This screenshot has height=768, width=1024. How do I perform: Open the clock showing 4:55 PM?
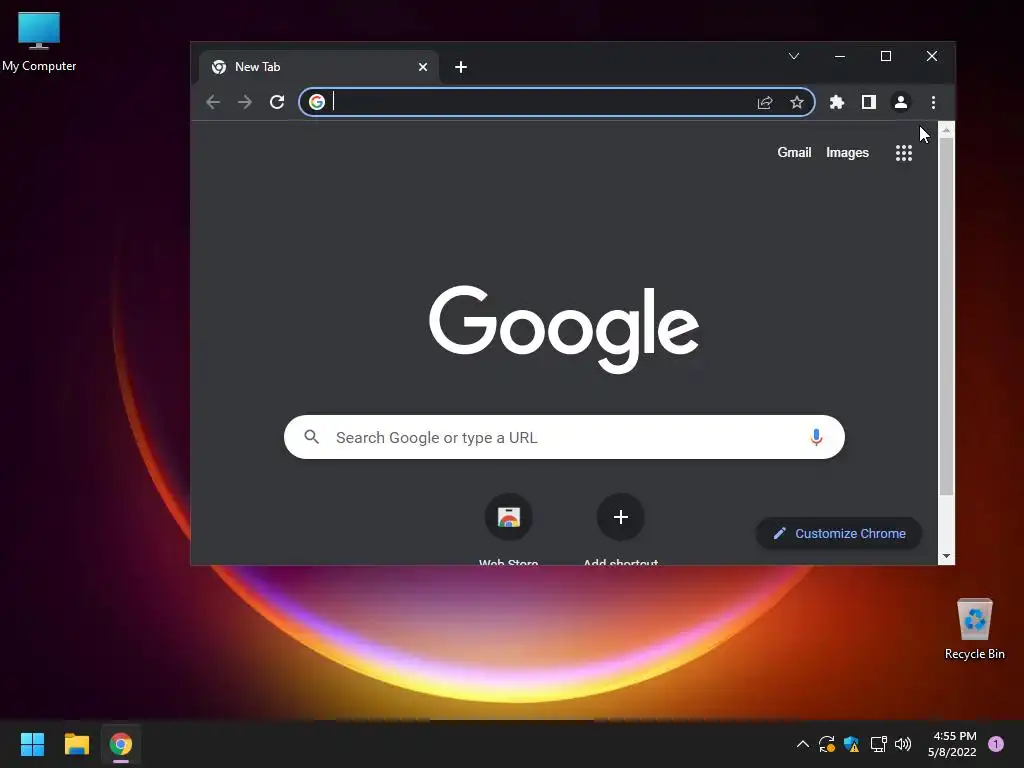(952, 744)
